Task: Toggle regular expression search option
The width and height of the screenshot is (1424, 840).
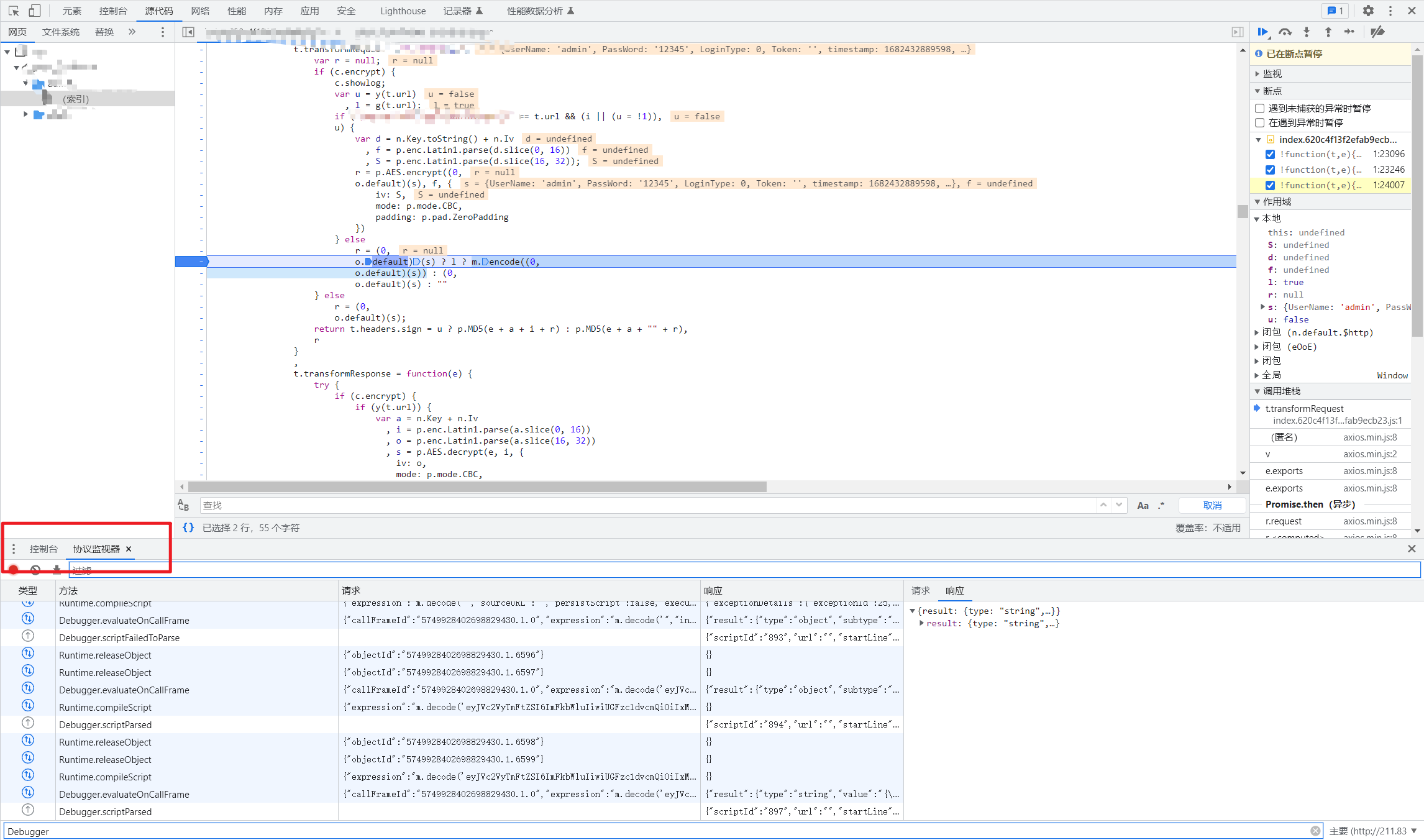Action: [x=1161, y=506]
